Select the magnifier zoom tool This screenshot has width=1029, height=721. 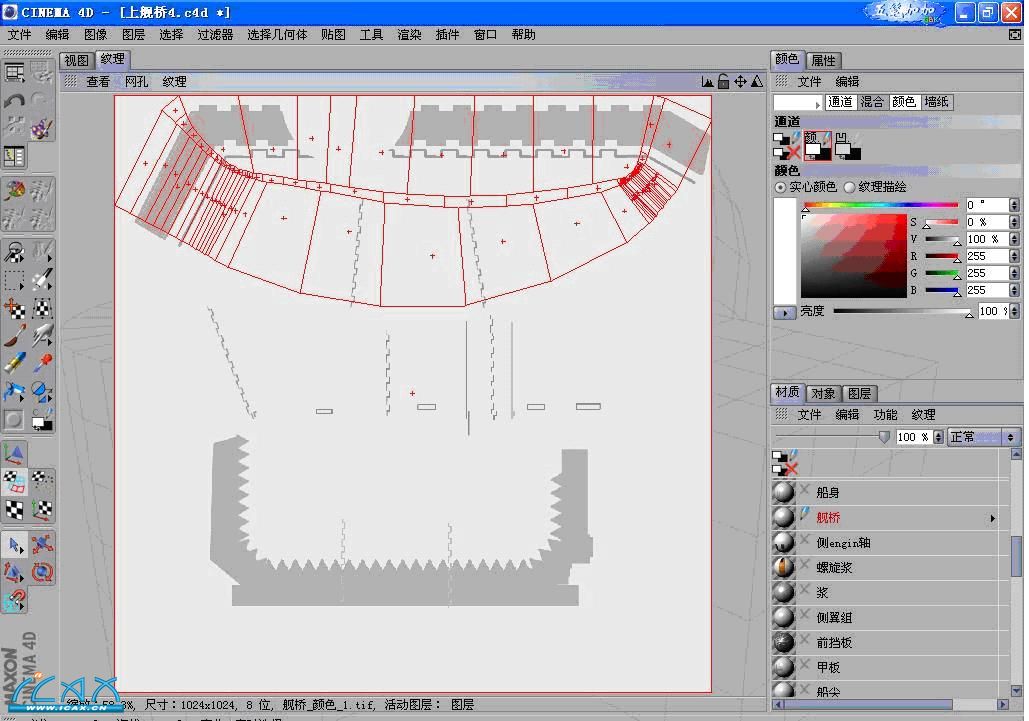click(x=15, y=252)
